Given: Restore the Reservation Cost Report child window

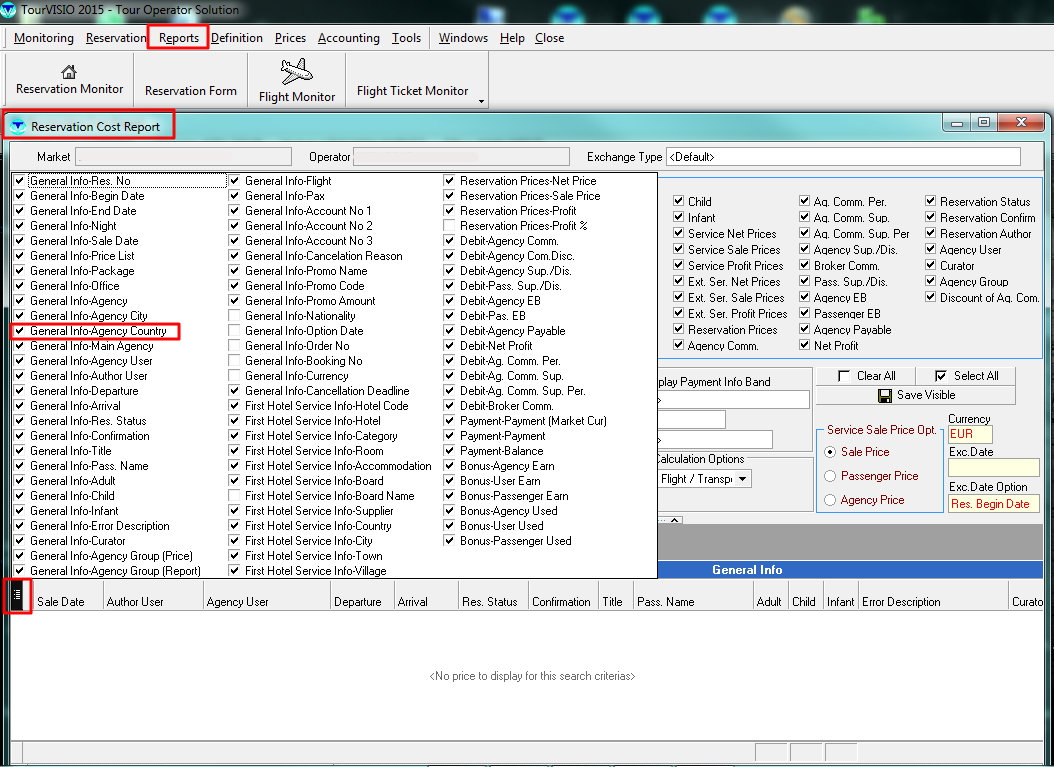Looking at the screenshot, I should (984, 123).
